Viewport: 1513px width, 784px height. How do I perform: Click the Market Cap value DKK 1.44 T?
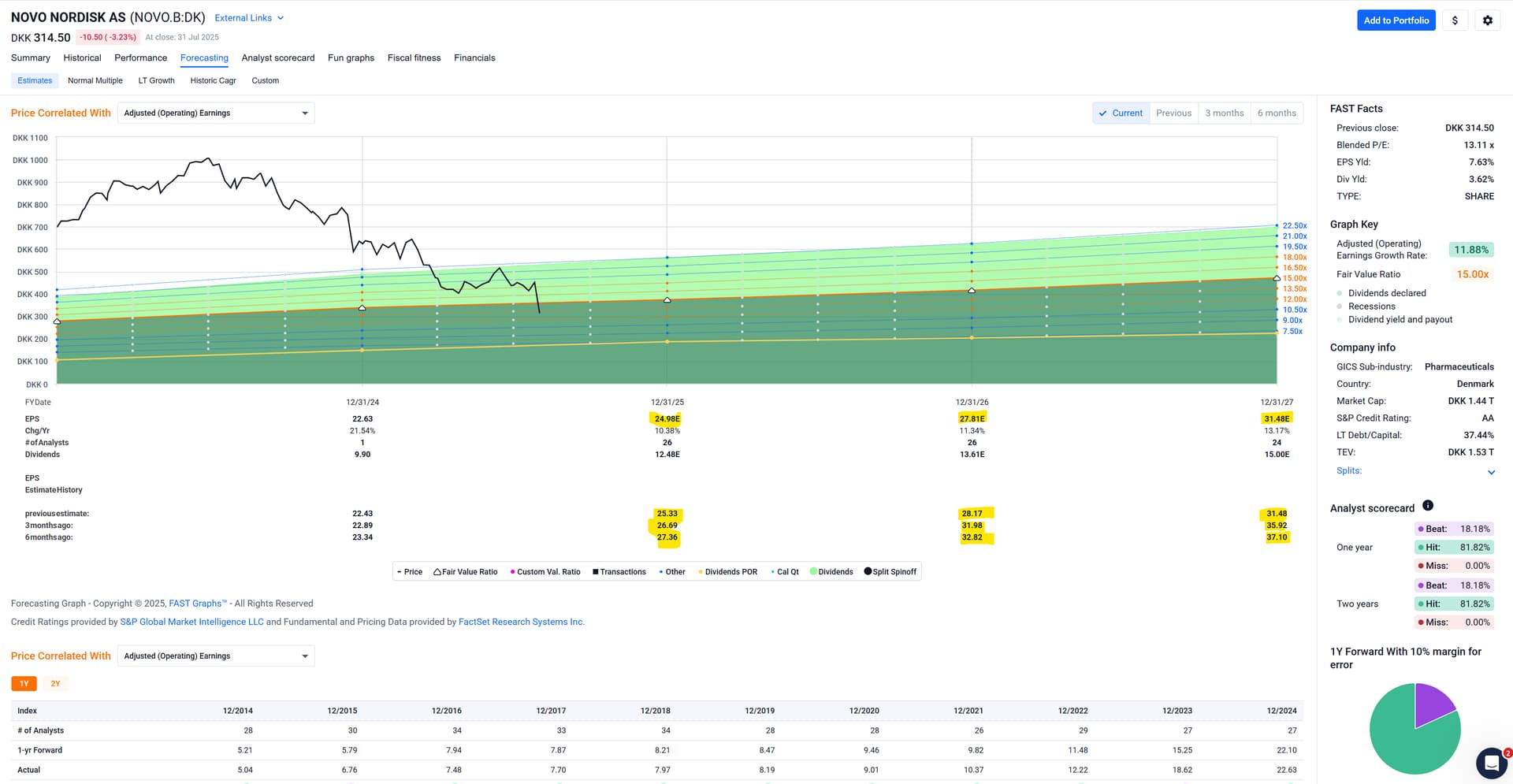[1470, 401]
